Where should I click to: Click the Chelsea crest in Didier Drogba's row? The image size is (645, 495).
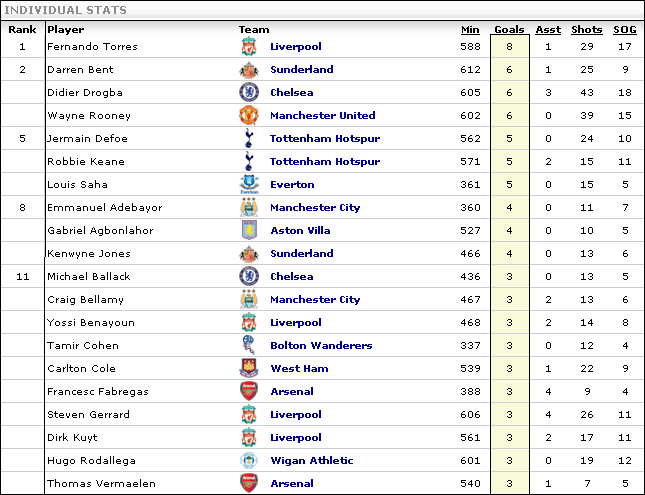coord(249,92)
